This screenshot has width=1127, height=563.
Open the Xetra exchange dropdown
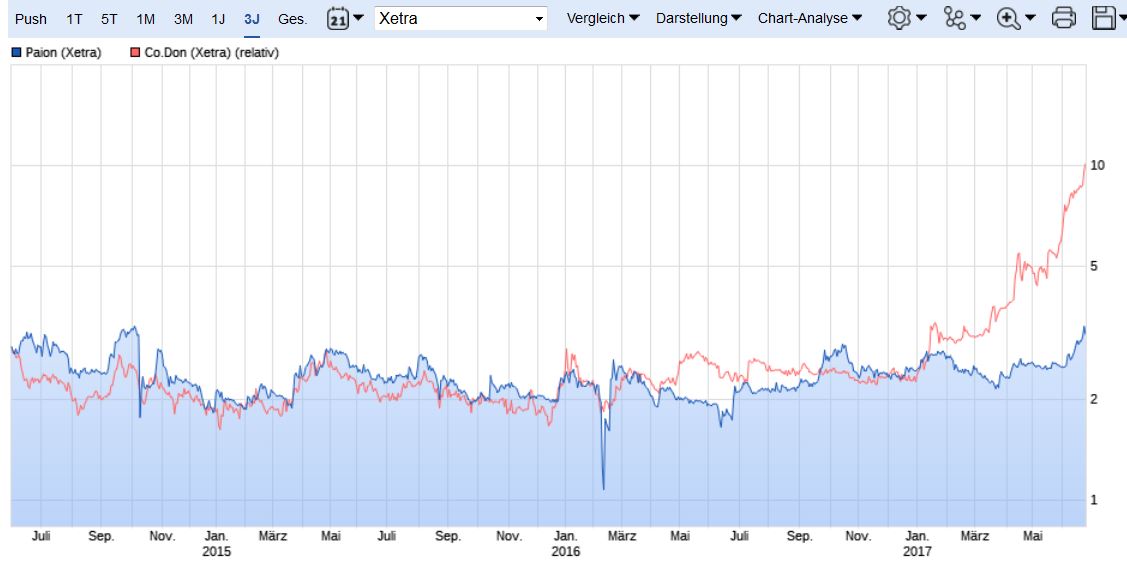(461, 19)
